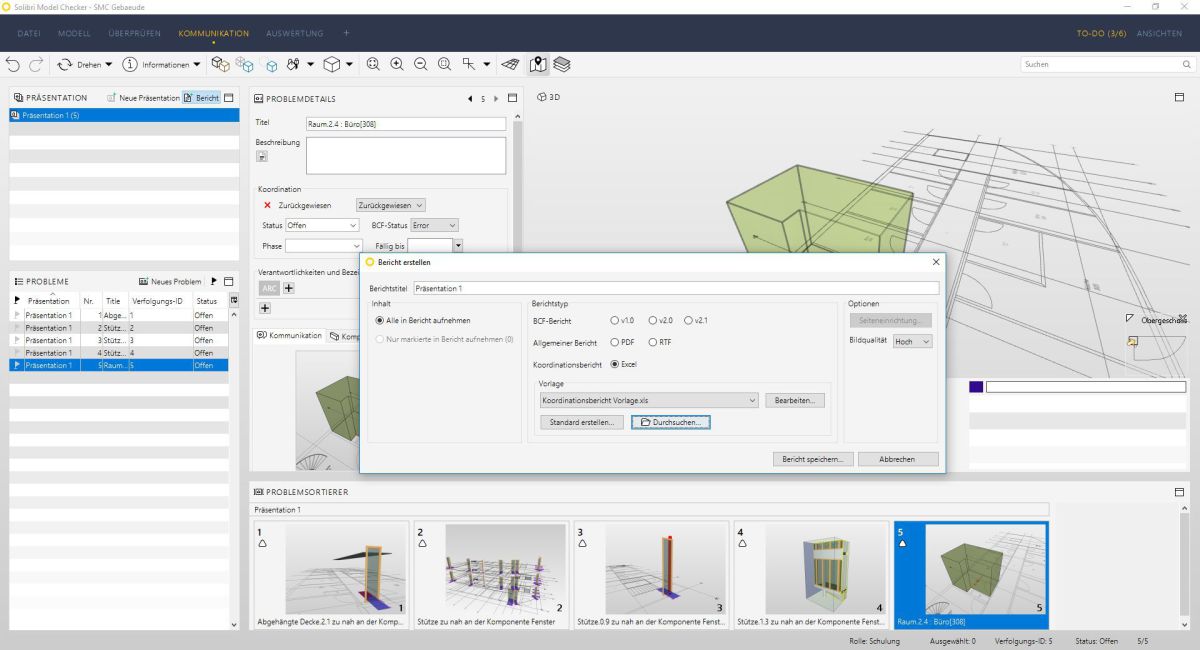
Task: Choose PDF for Allgemeiner Bericht
Action: [616, 342]
